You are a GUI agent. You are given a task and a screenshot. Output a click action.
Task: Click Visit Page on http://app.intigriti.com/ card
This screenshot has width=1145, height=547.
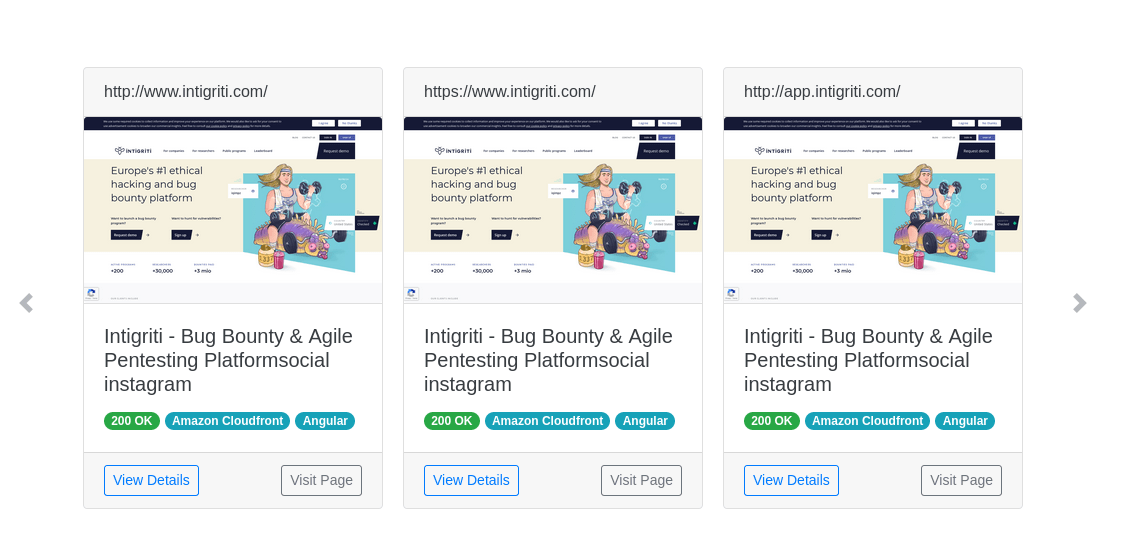961,481
